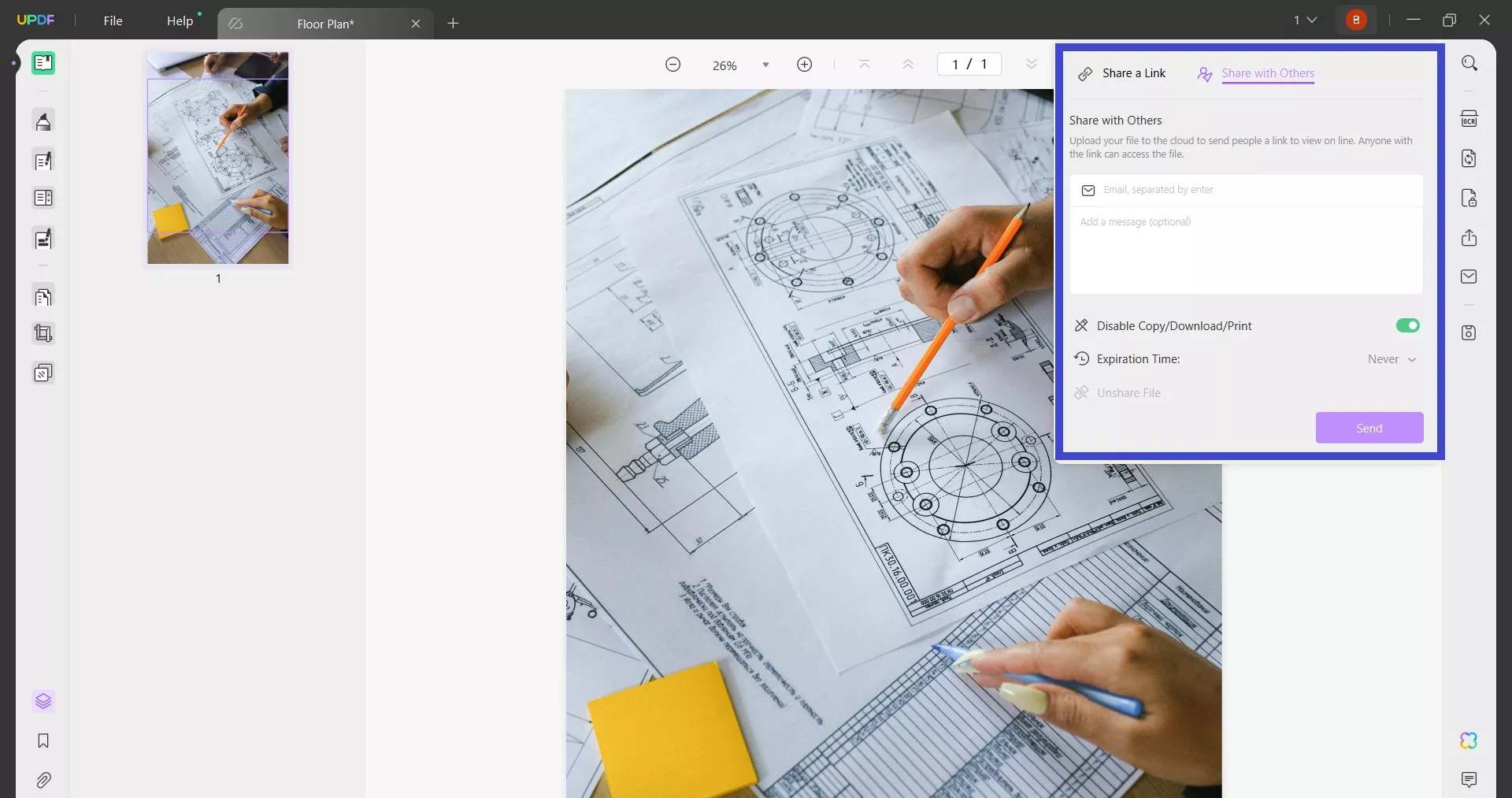The image size is (1512, 798).
Task: Switch to the Floor Plan document tab
Action: click(x=325, y=24)
